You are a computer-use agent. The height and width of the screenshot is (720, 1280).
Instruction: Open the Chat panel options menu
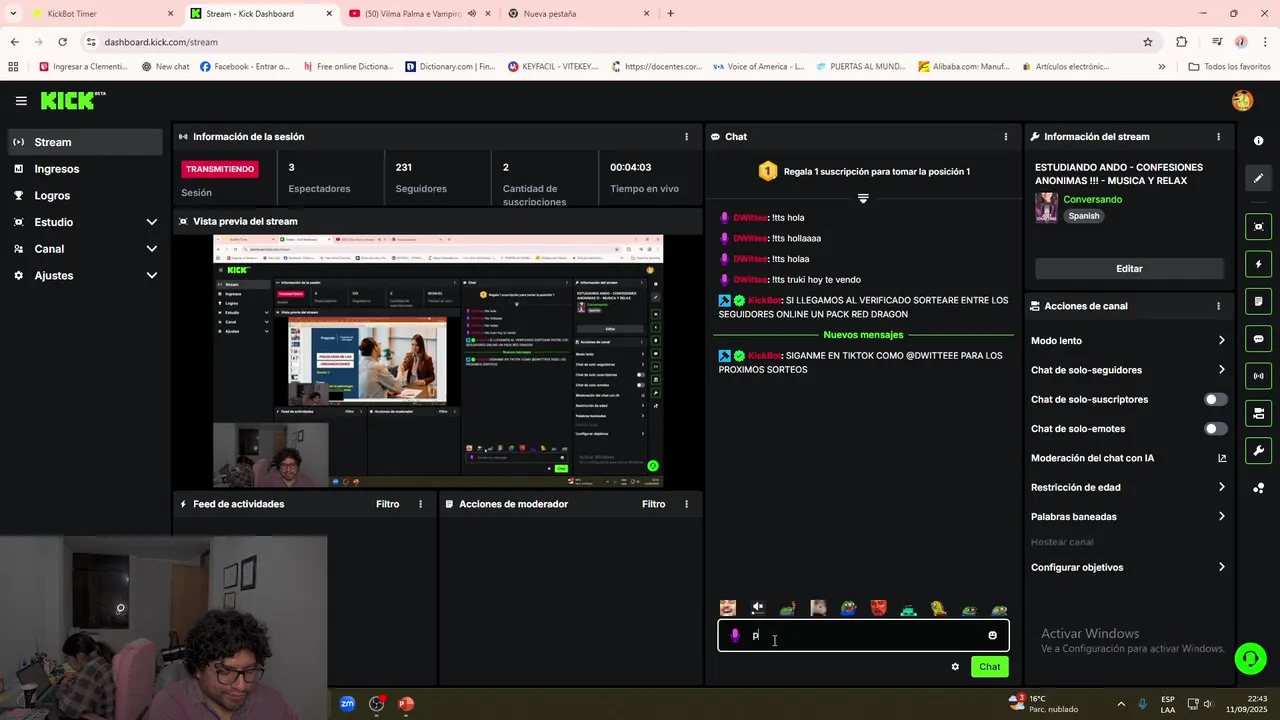1006,137
